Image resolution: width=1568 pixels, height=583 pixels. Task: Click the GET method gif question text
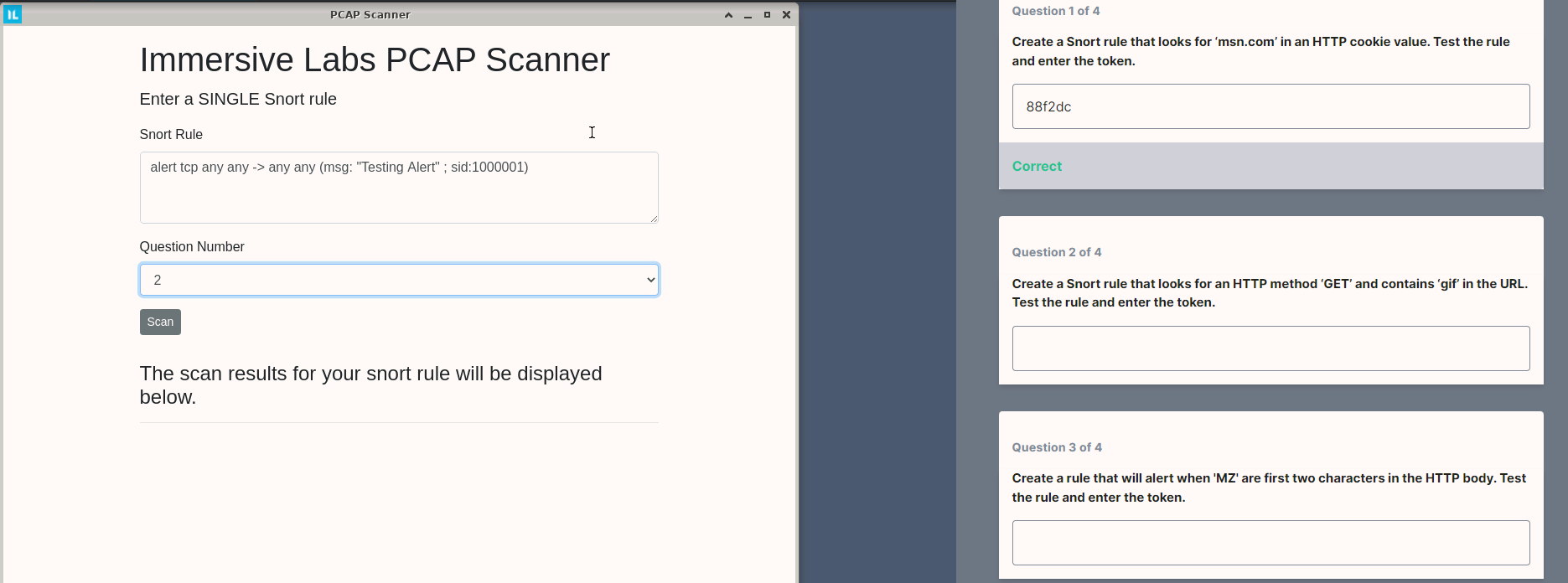[x=1270, y=293]
